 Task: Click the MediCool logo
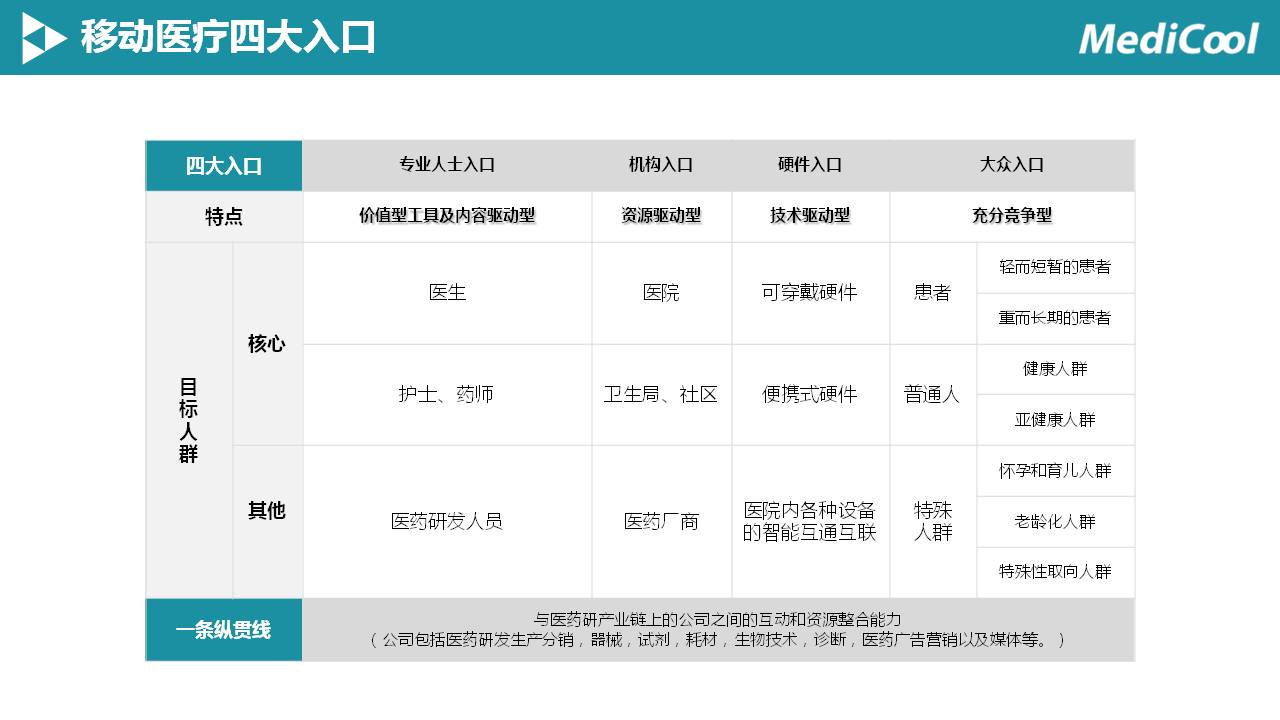click(1168, 38)
